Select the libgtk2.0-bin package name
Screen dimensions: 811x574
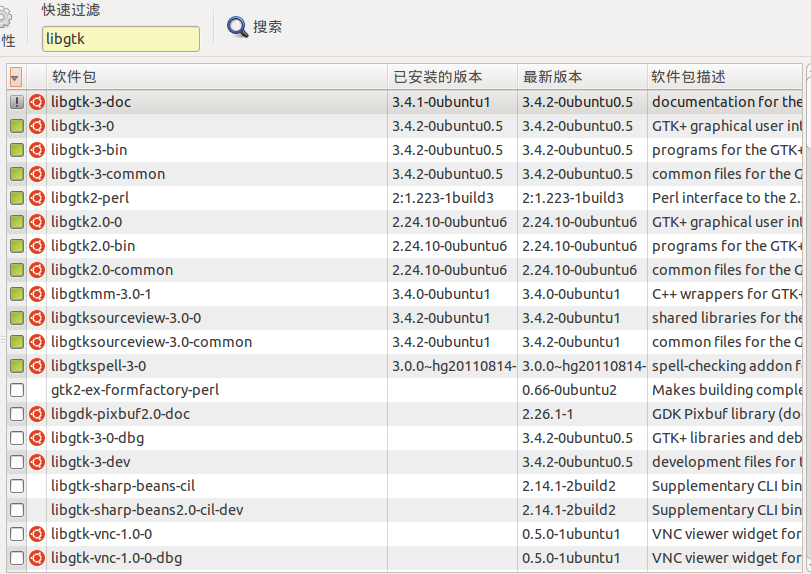coord(93,246)
